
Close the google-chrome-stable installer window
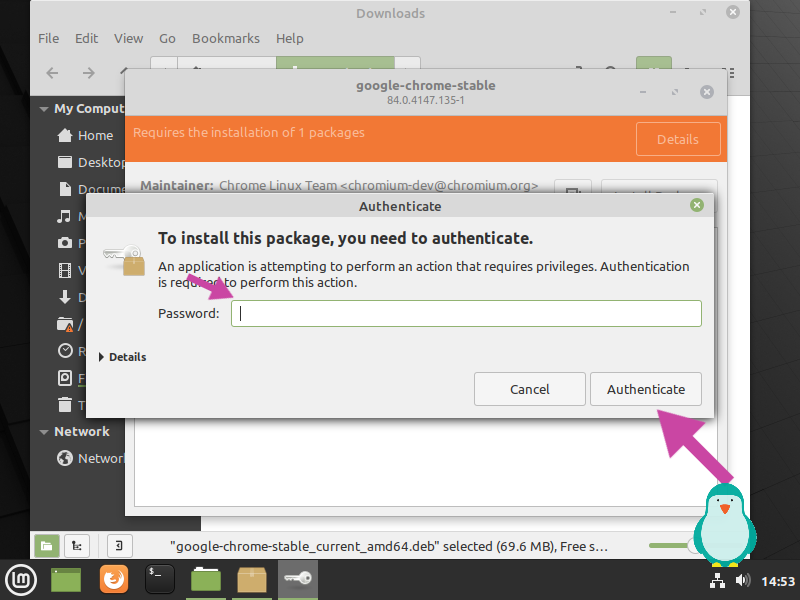[x=707, y=92]
